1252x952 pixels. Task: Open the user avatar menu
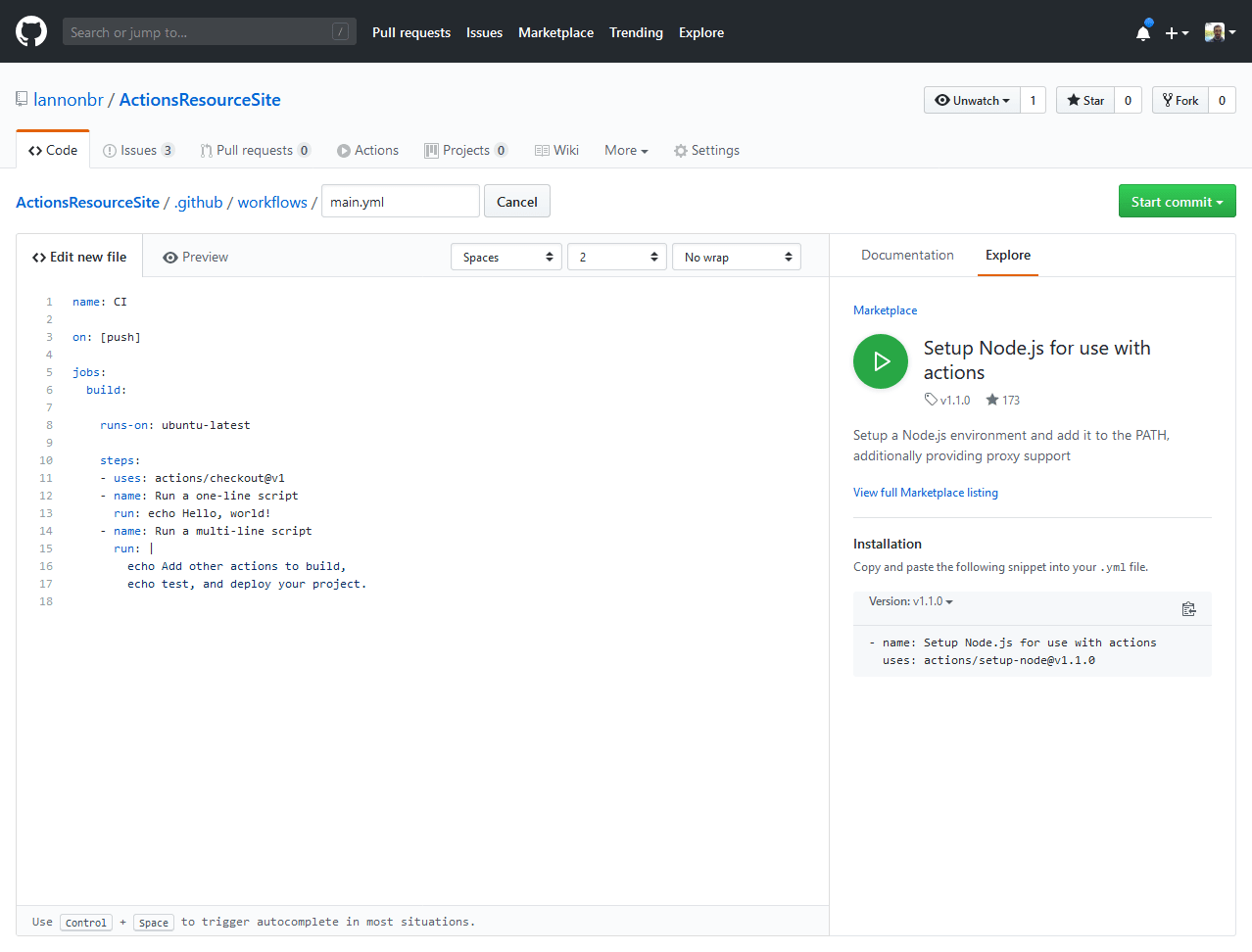pyautogui.click(x=1220, y=32)
